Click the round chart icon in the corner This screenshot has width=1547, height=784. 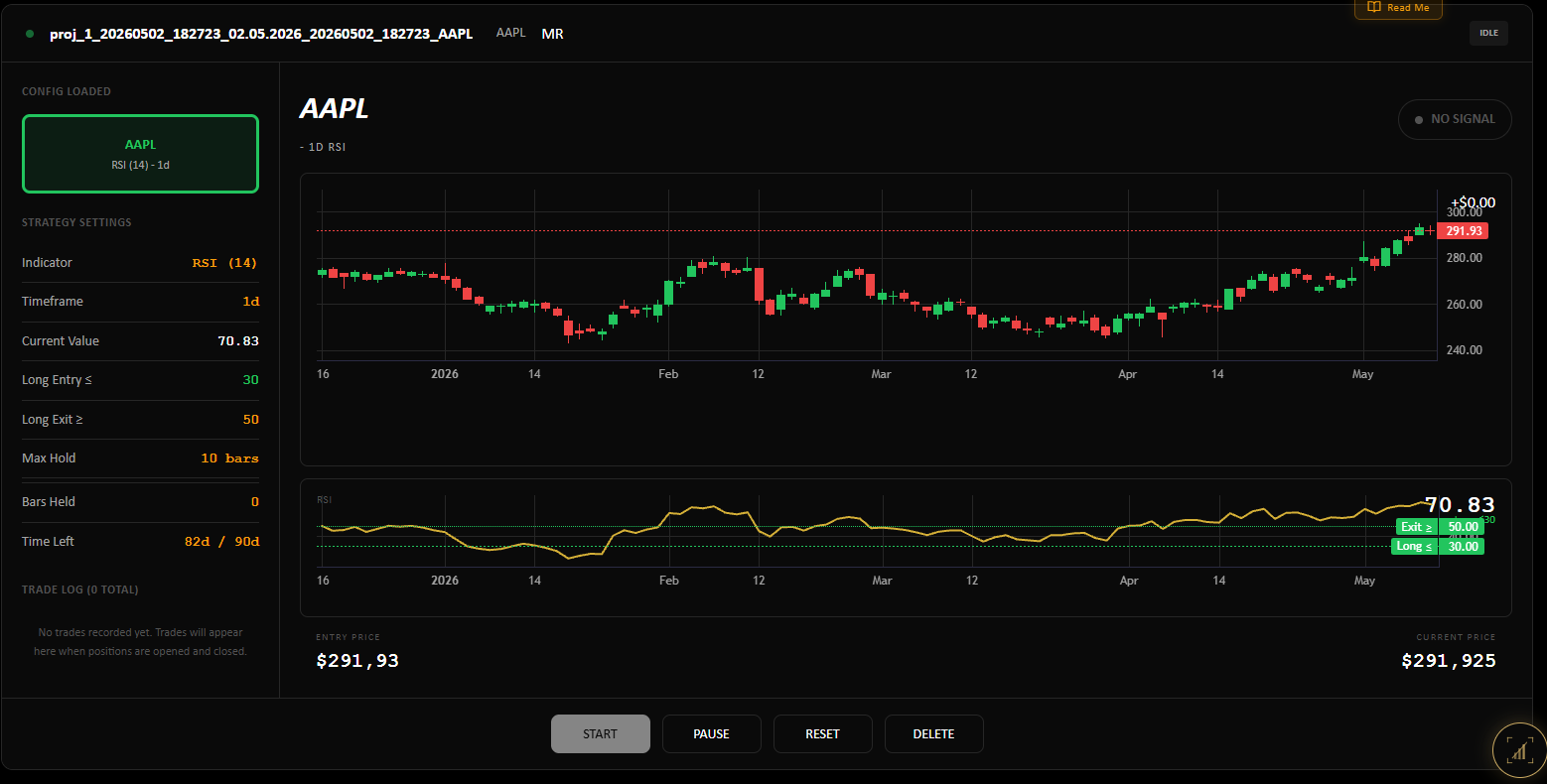point(1519,750)
